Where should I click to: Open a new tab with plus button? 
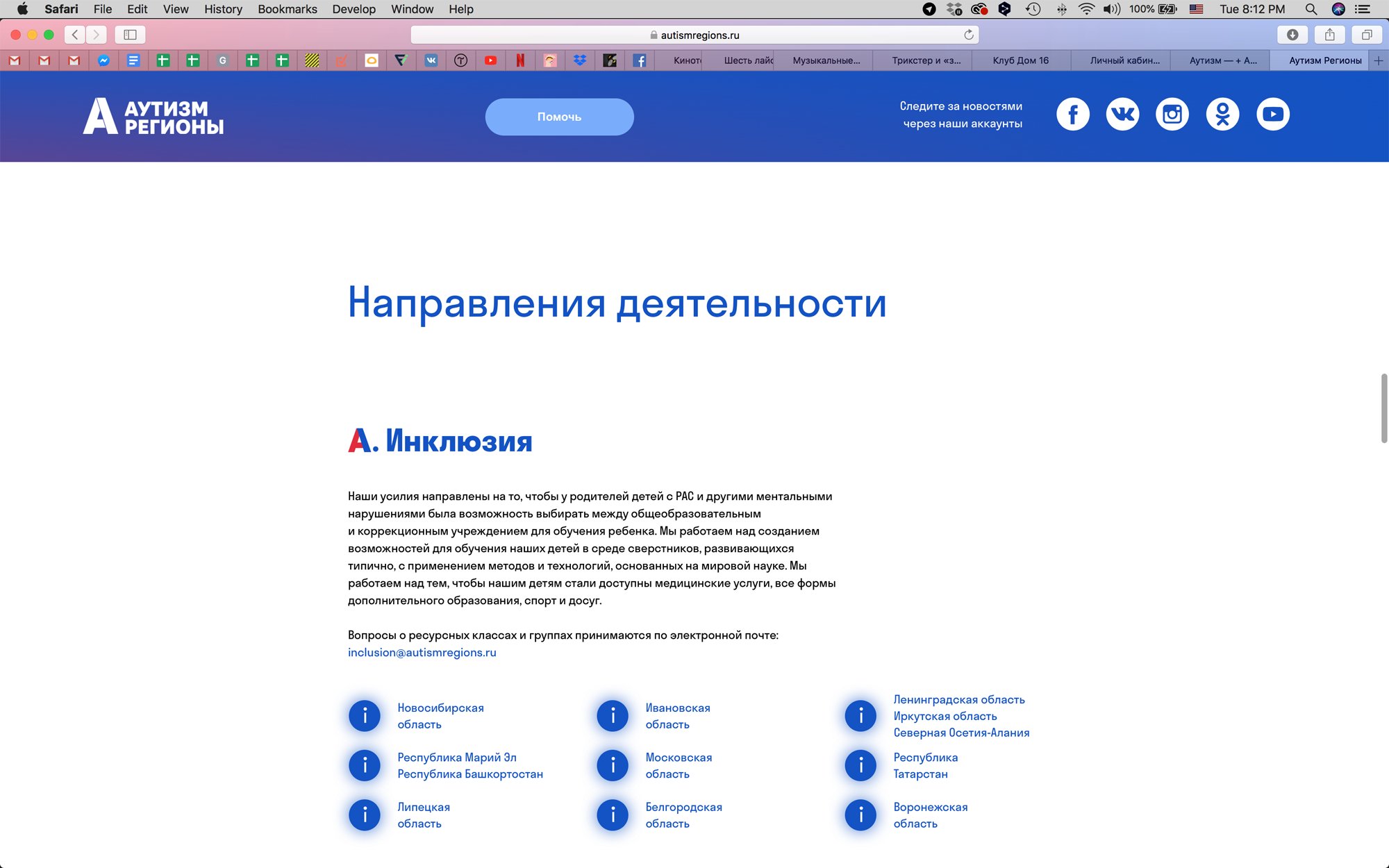[x=1379, y=60]
